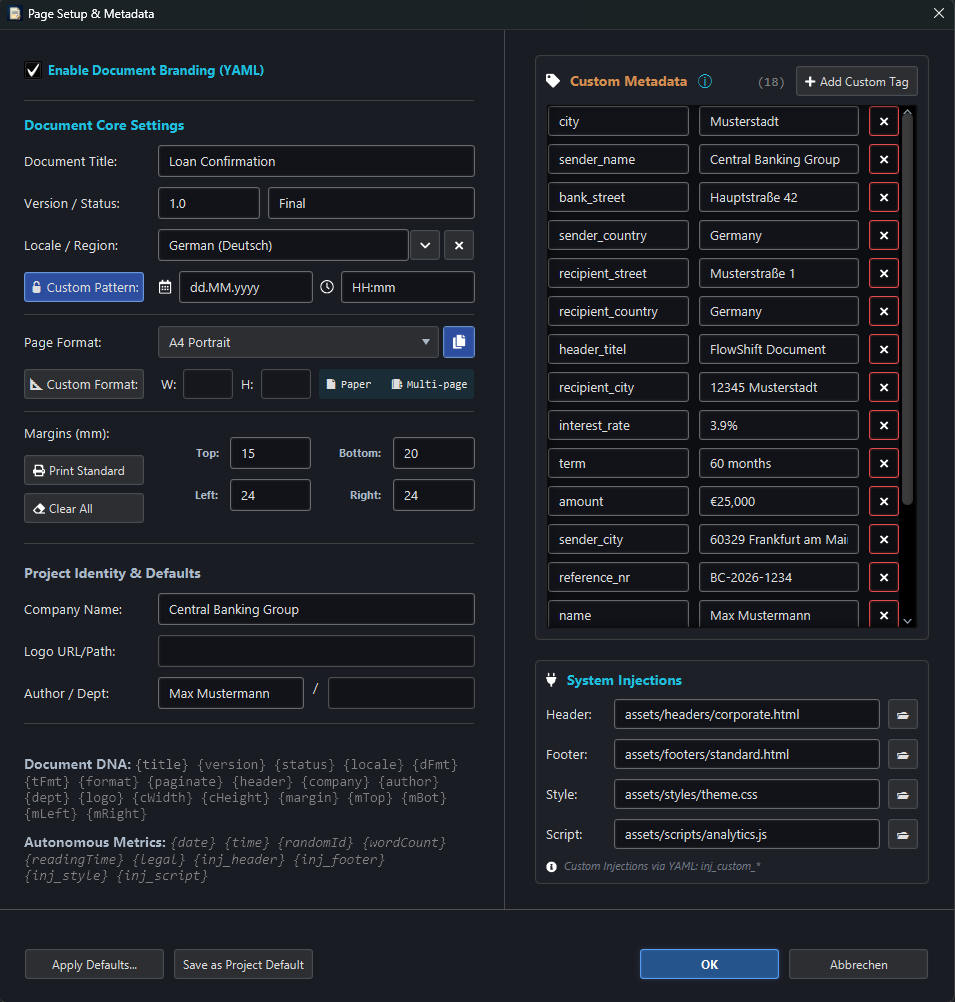Click the Document Title field
Screen dimensions: 955x1002
point(316,162)
